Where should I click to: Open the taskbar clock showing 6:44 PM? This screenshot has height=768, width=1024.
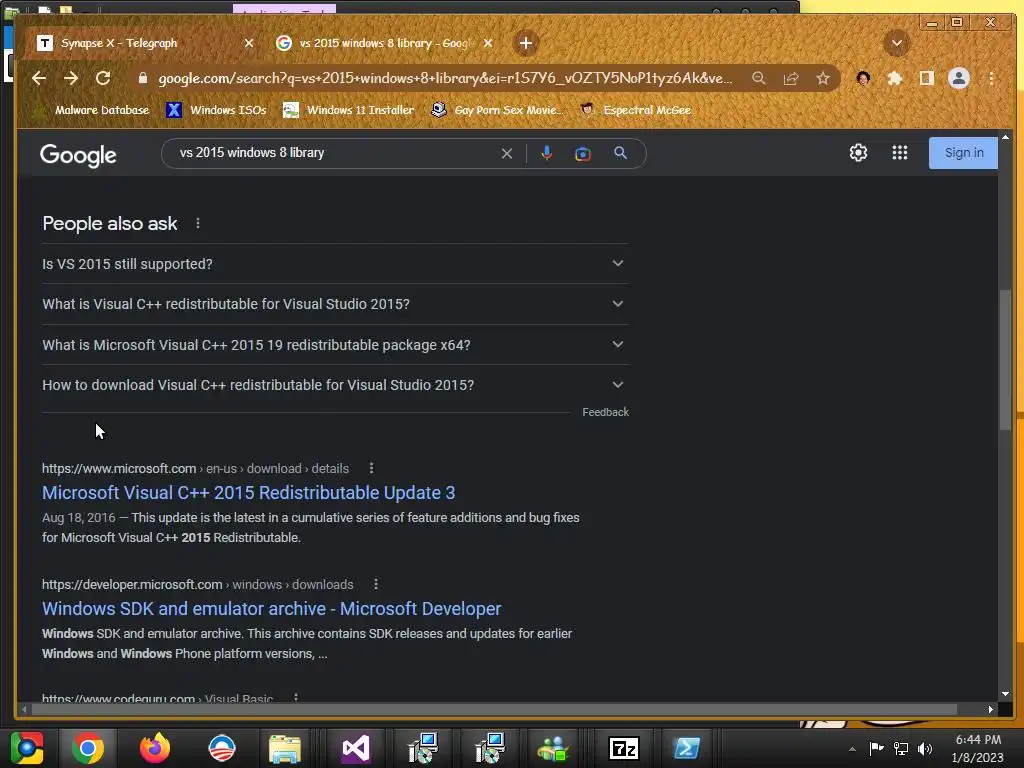point(978,748)
